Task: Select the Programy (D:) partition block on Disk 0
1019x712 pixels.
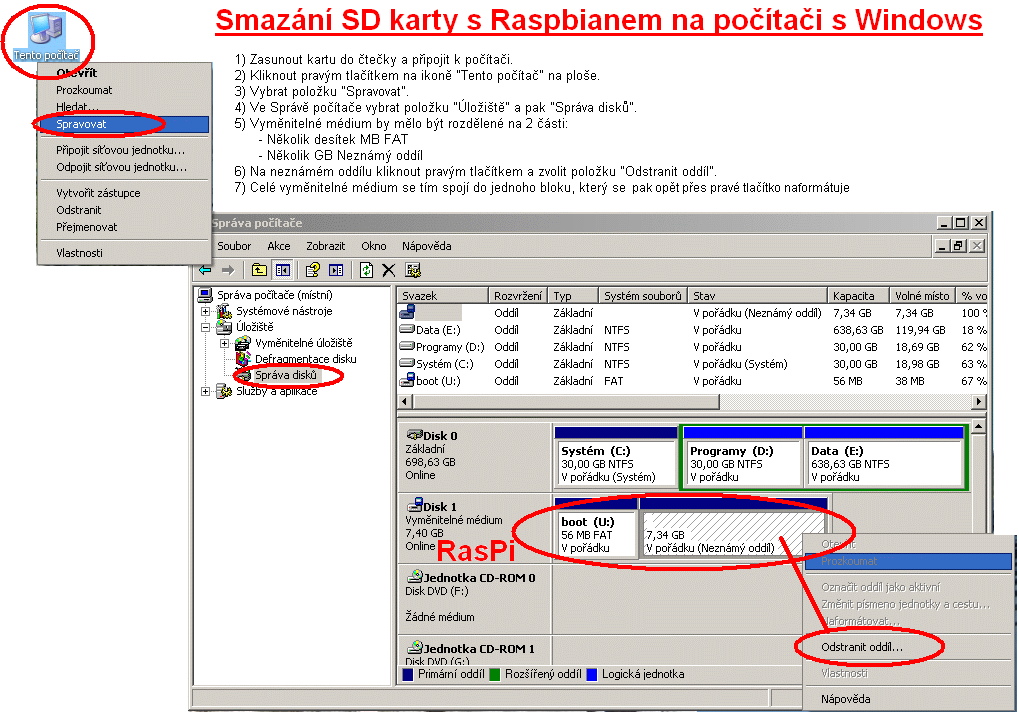Action: click(x=741, y=457)
